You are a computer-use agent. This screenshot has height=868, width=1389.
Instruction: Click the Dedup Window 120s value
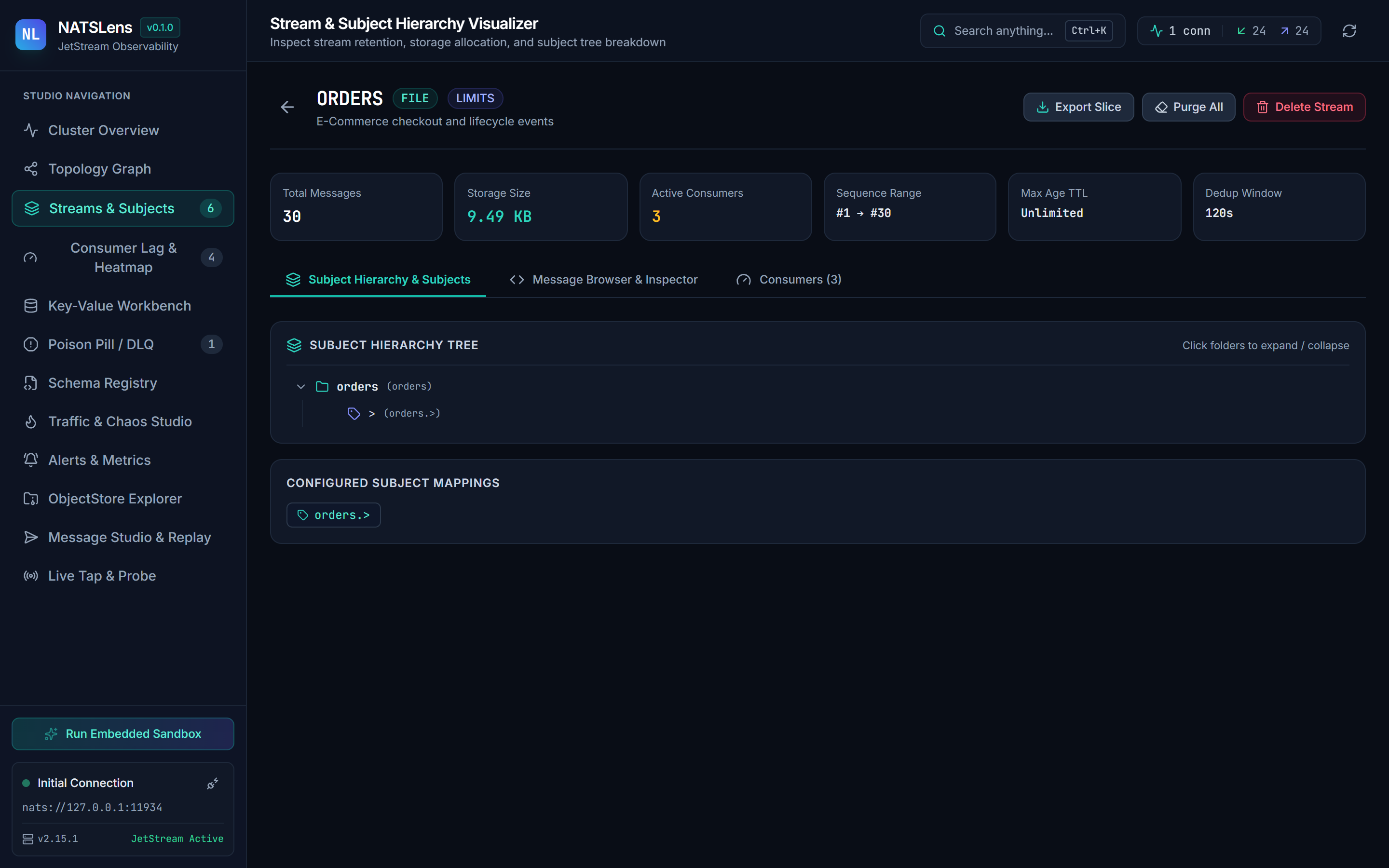pos(1219,213)
